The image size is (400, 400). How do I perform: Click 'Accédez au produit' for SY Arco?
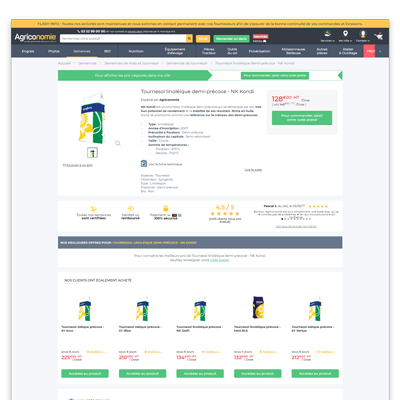coord(85,373)
